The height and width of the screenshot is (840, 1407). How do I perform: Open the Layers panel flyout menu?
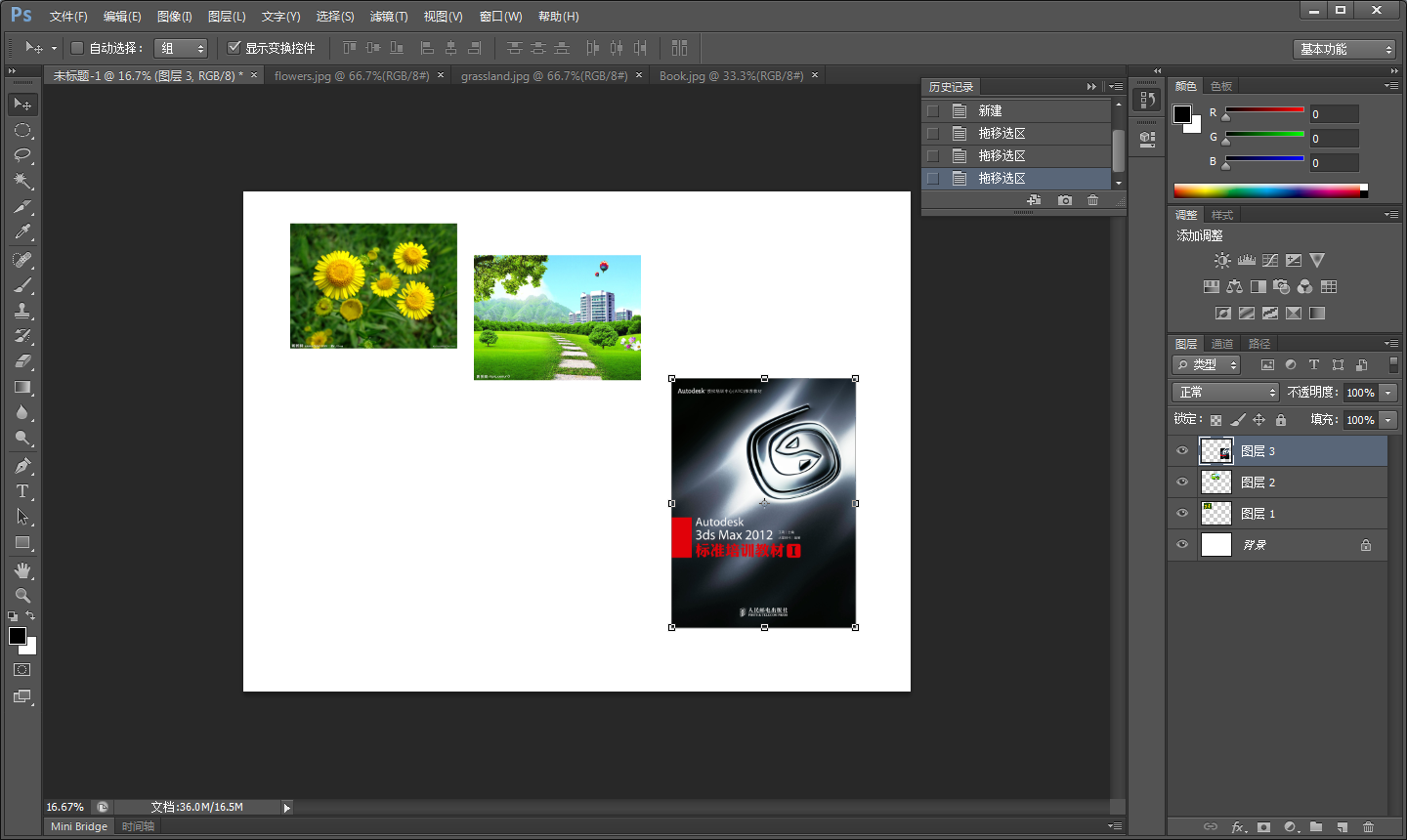coord(1391,344)
